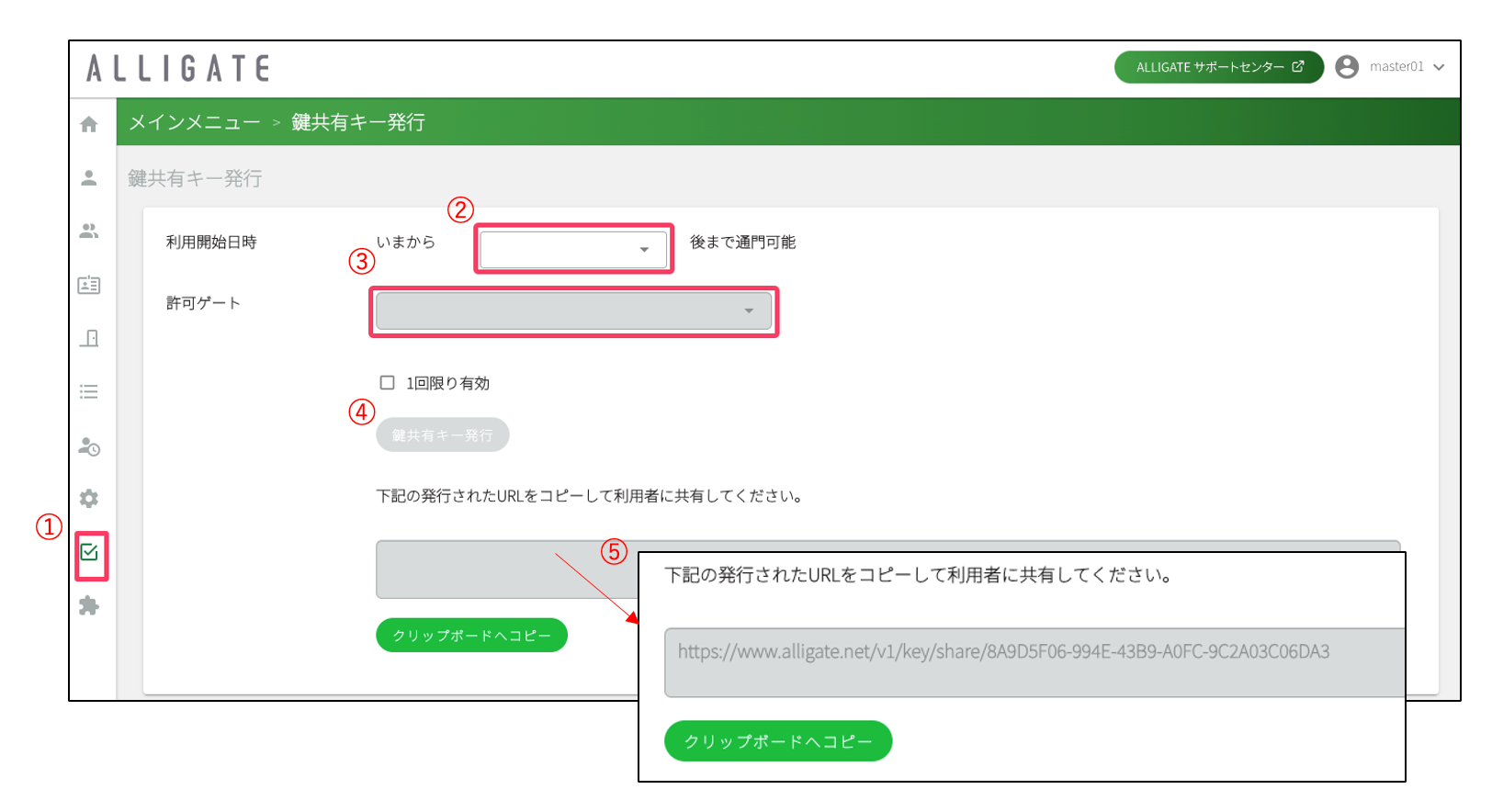
Task: Click the master01 username text
Action: pos(1396,67)
